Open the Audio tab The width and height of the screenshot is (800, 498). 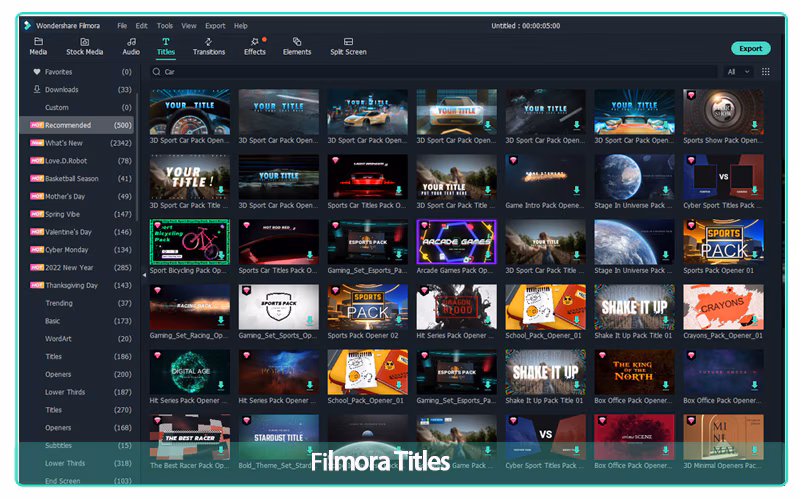coord(131,46)
